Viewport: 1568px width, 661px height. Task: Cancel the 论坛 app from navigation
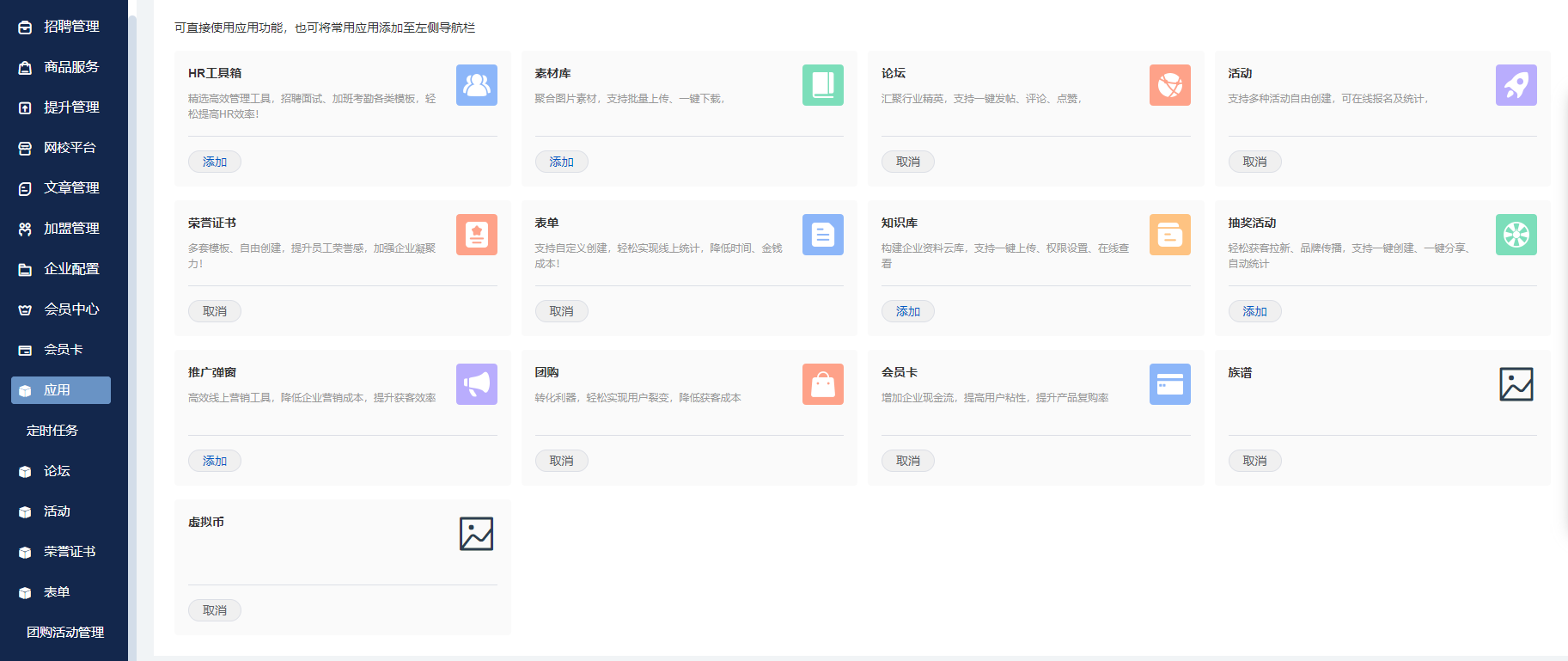(x=907, y=162)
